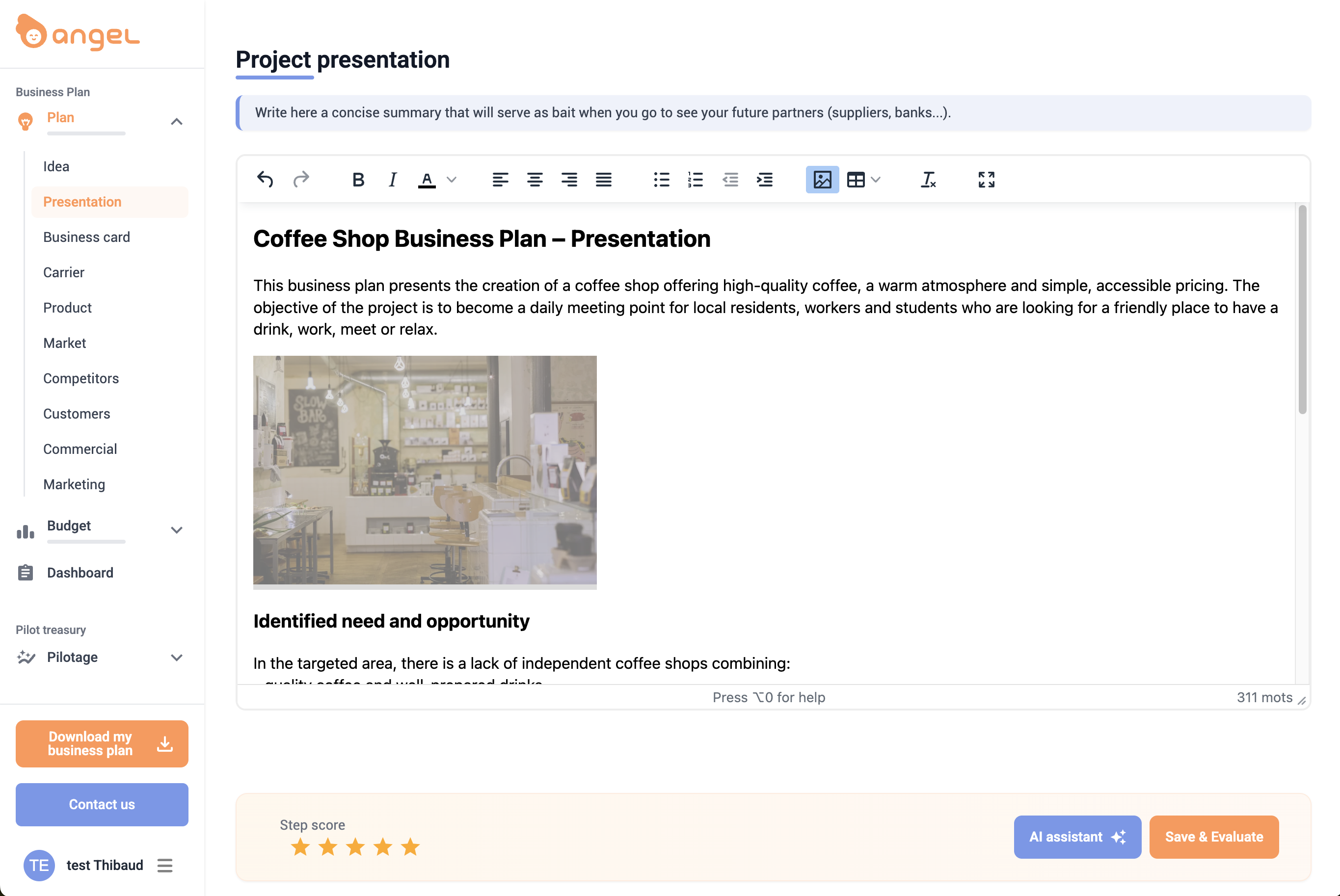Click Save & Evaluate
The image size is (1340, 896).
pos(1214,837)
